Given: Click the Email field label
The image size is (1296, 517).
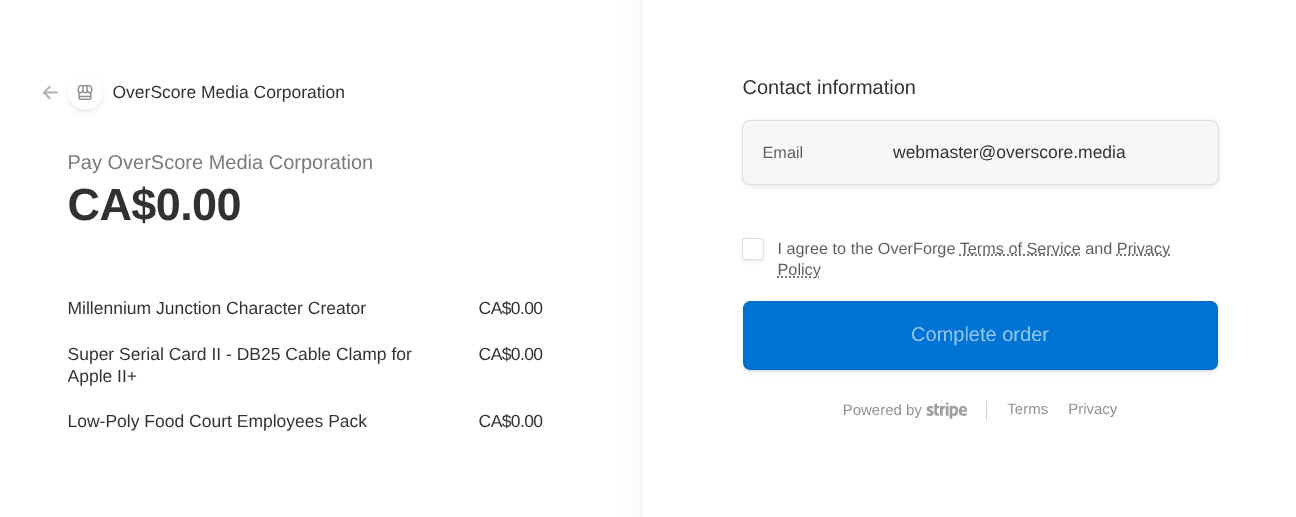Looking at the screenshot, I should coord(782,153).
